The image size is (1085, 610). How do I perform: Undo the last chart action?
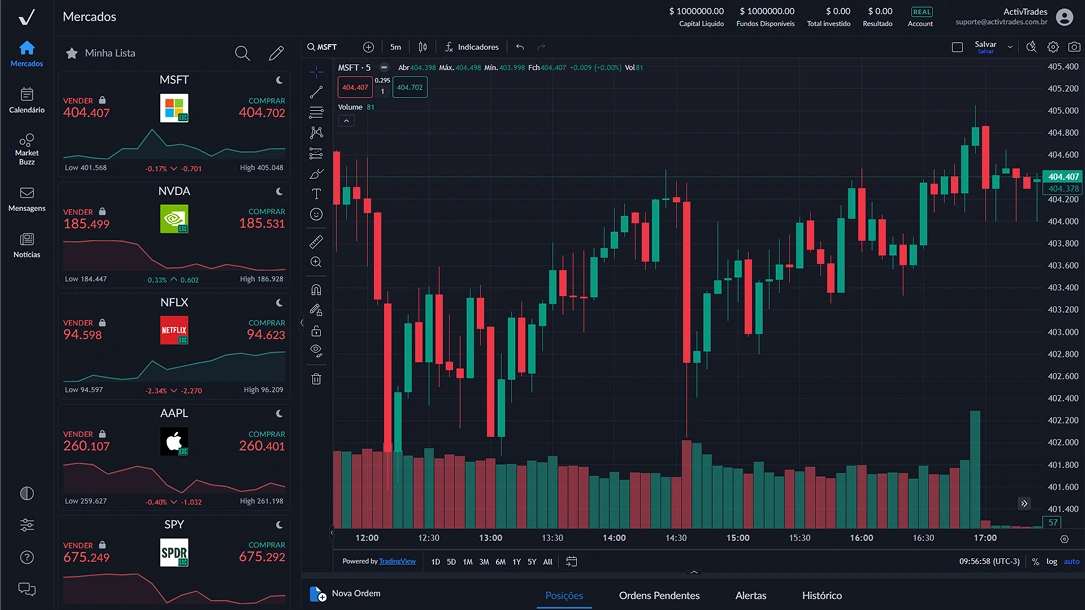(520, 47)
